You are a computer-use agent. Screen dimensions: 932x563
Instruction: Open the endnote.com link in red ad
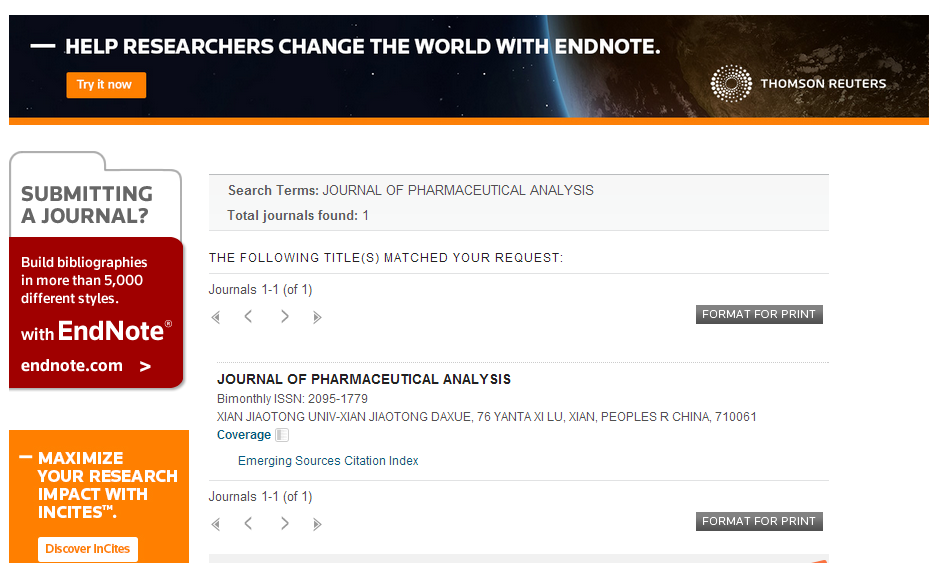[86, 366]
